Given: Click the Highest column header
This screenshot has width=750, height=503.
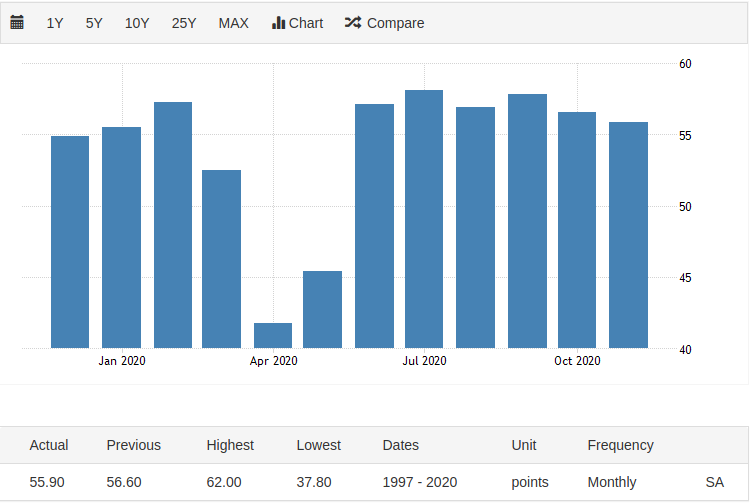Looking at the screenshot, I should pos(230,445).
